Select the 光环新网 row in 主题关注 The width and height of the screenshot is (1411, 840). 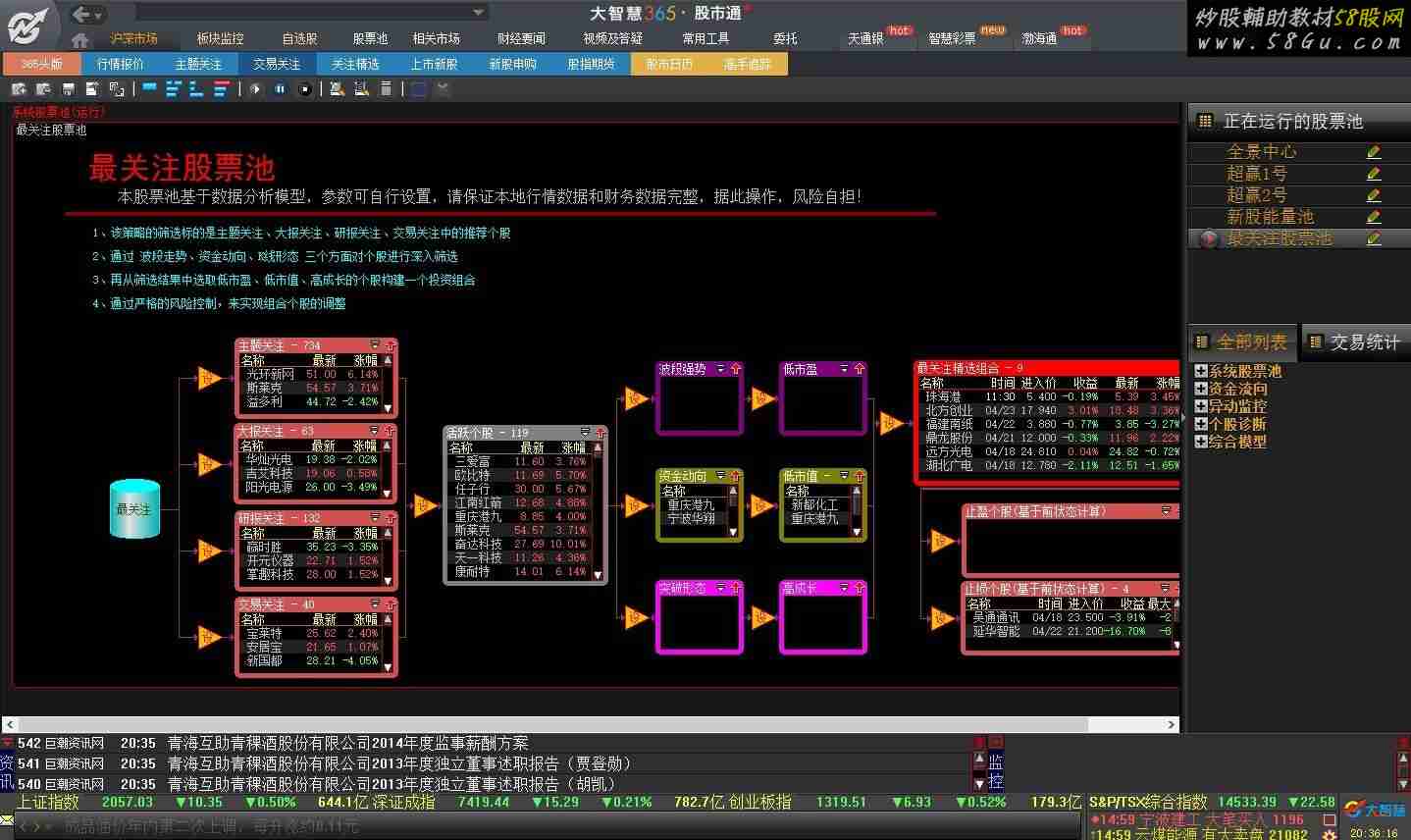pos(312,374)
